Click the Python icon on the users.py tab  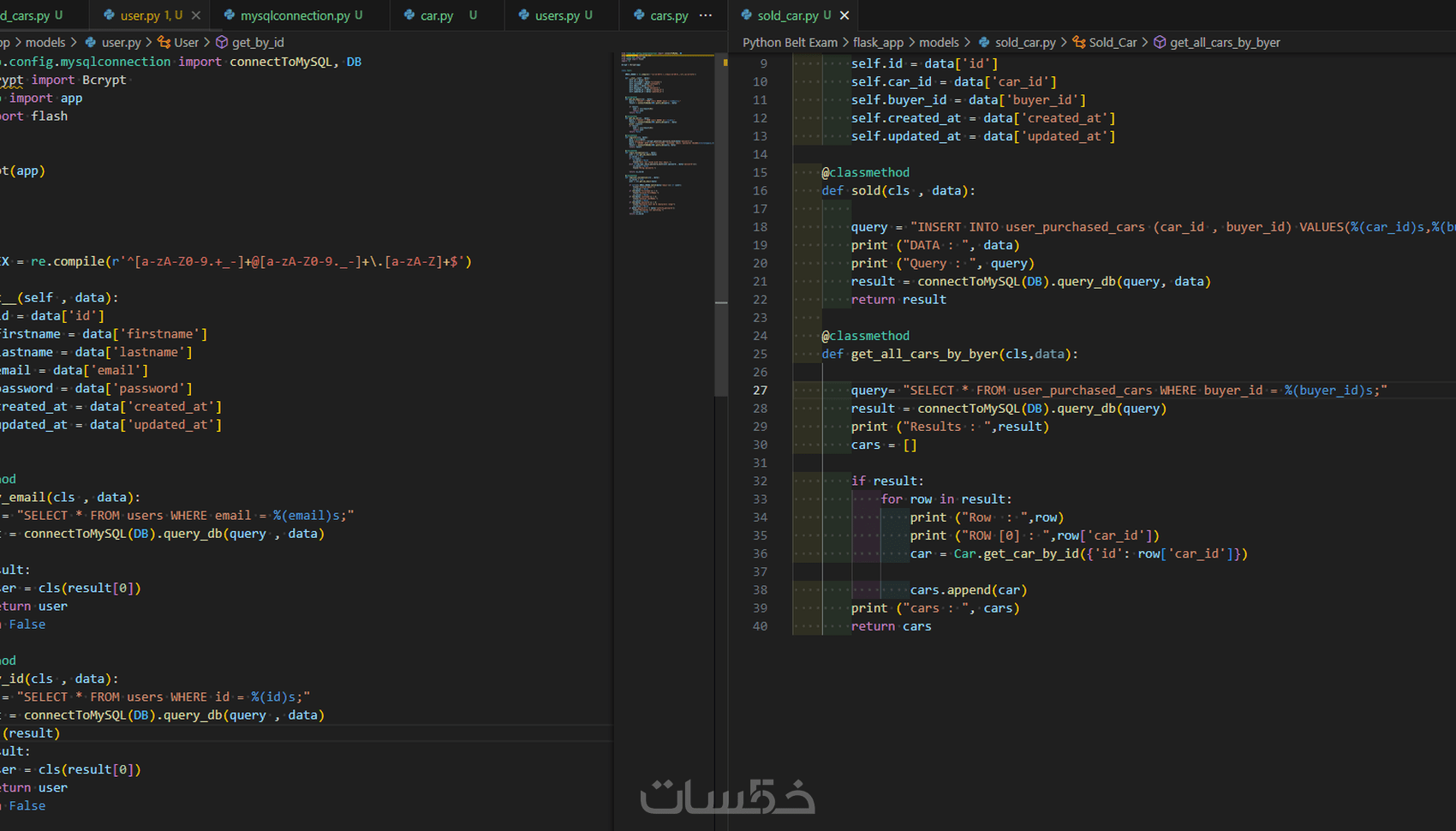coord(522,15)
